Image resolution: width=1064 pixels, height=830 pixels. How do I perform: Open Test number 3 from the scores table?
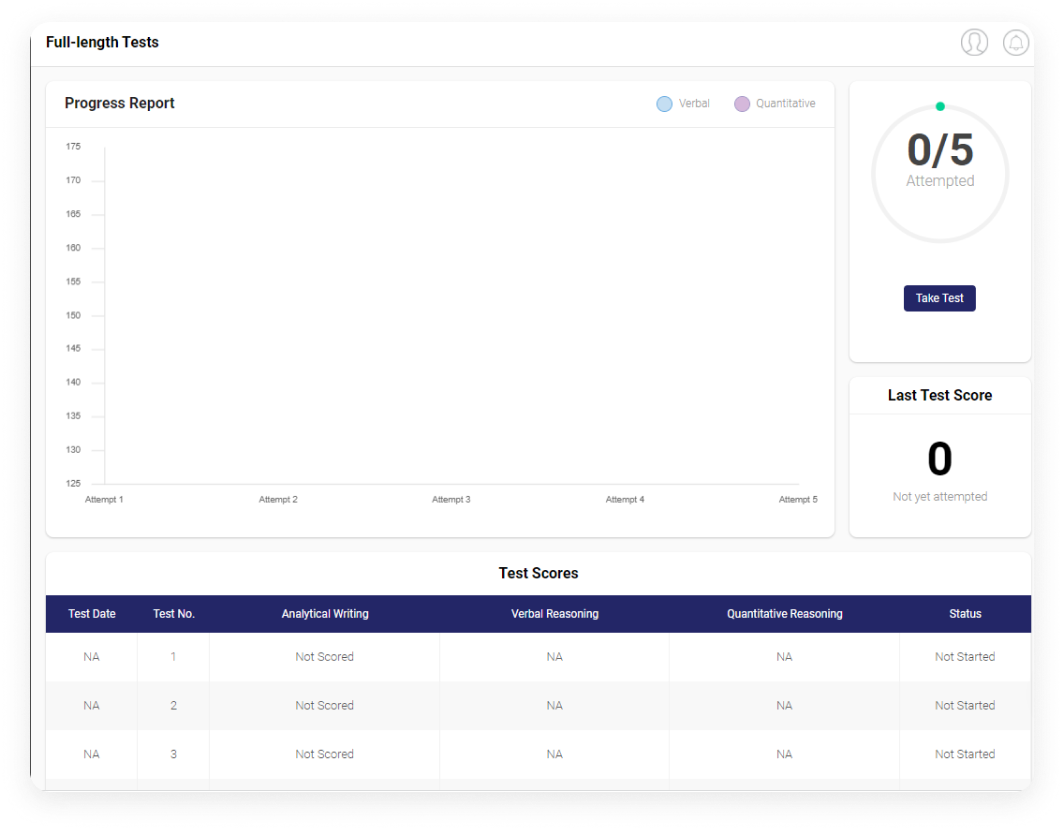tap(173, 754)
